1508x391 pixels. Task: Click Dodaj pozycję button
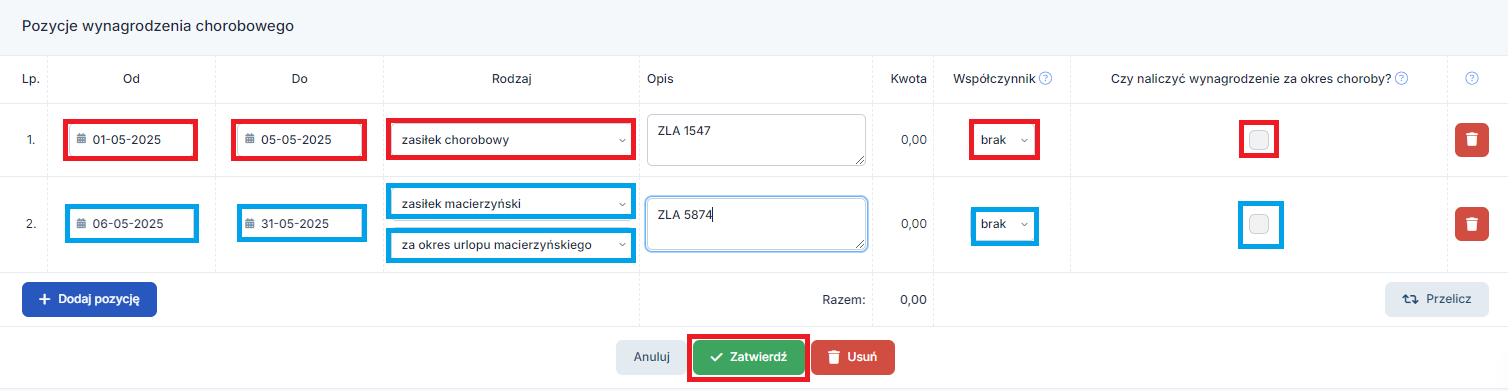tap(89, 299)
